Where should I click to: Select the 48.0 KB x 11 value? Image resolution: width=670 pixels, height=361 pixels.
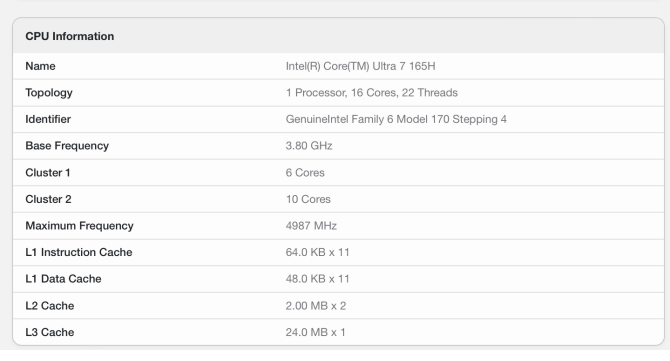317,279
